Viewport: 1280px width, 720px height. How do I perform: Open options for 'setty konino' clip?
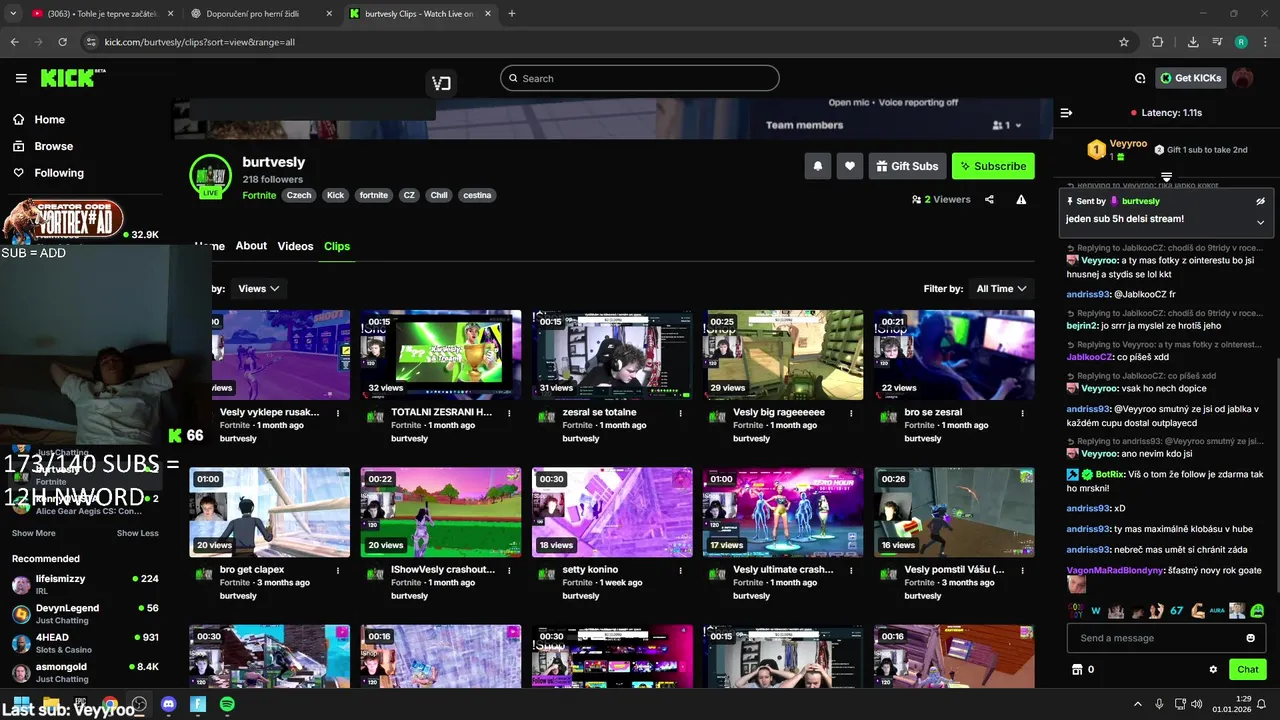point(680,570)
